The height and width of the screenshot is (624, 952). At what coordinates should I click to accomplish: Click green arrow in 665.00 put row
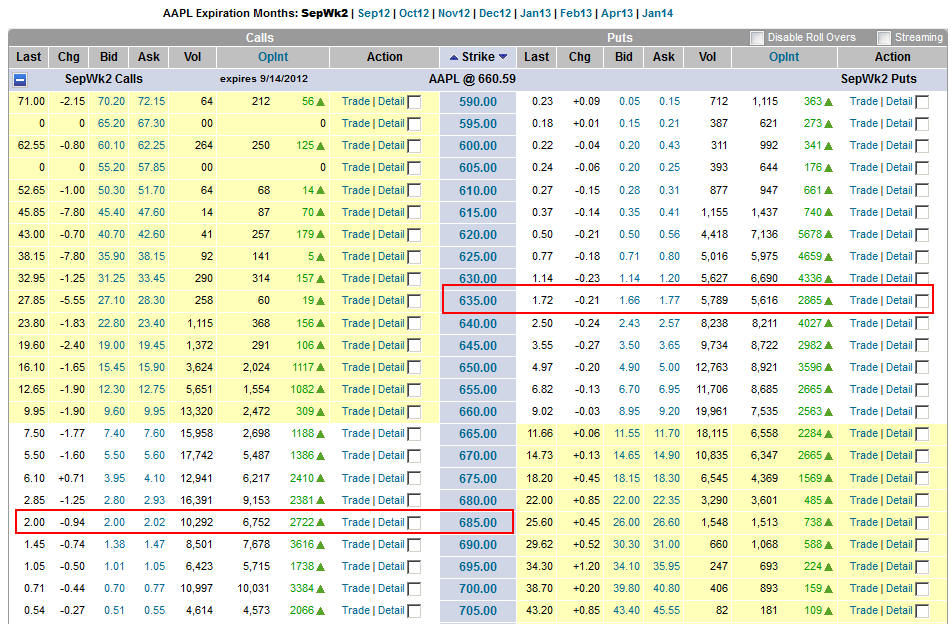(829, 434)
